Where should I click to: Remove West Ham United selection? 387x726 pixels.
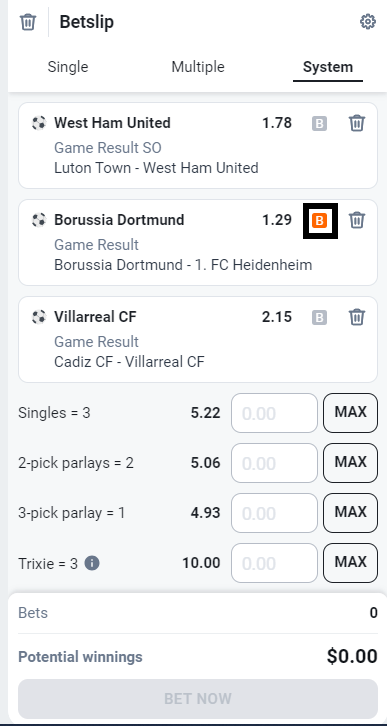356,124
